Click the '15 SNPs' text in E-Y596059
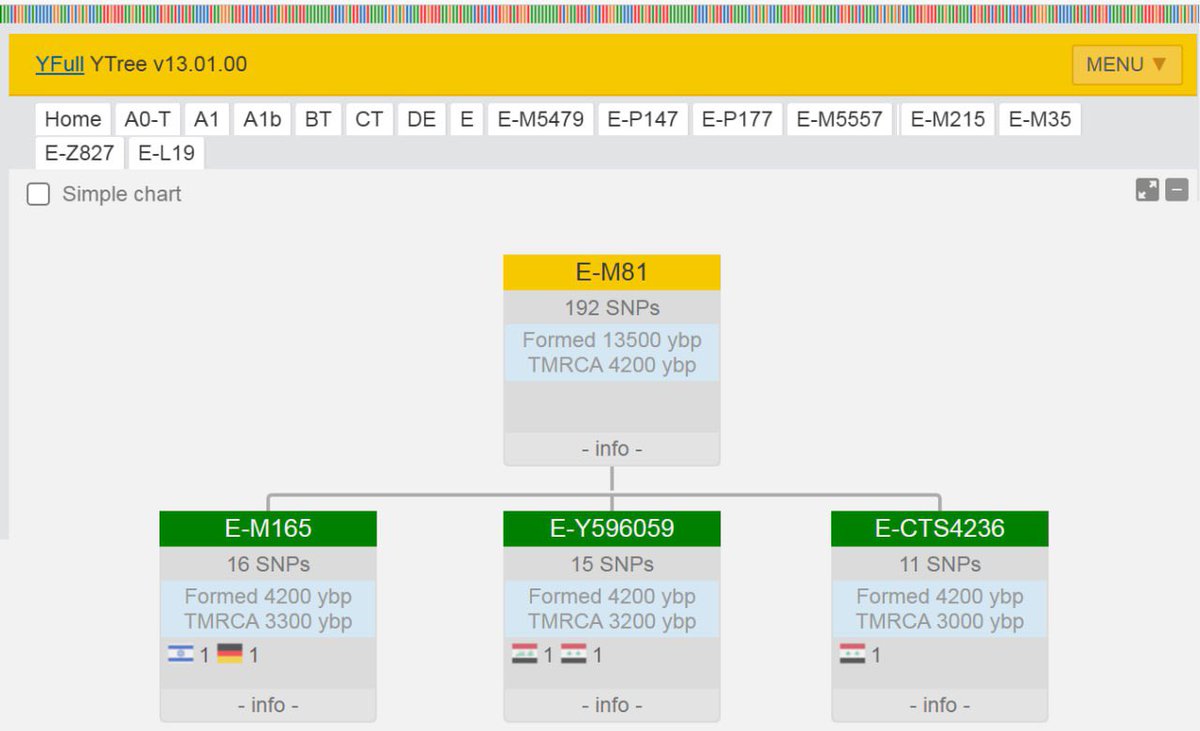This screenshot has height=731, width=1200. click(x=612, y=564)
